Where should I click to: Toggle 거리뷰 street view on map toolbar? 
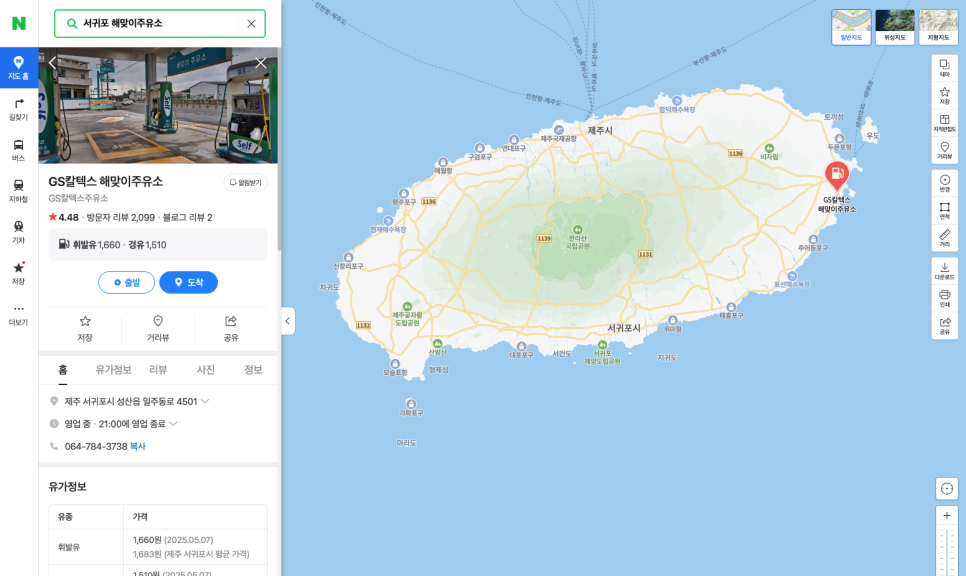click(x=944, y=150)
